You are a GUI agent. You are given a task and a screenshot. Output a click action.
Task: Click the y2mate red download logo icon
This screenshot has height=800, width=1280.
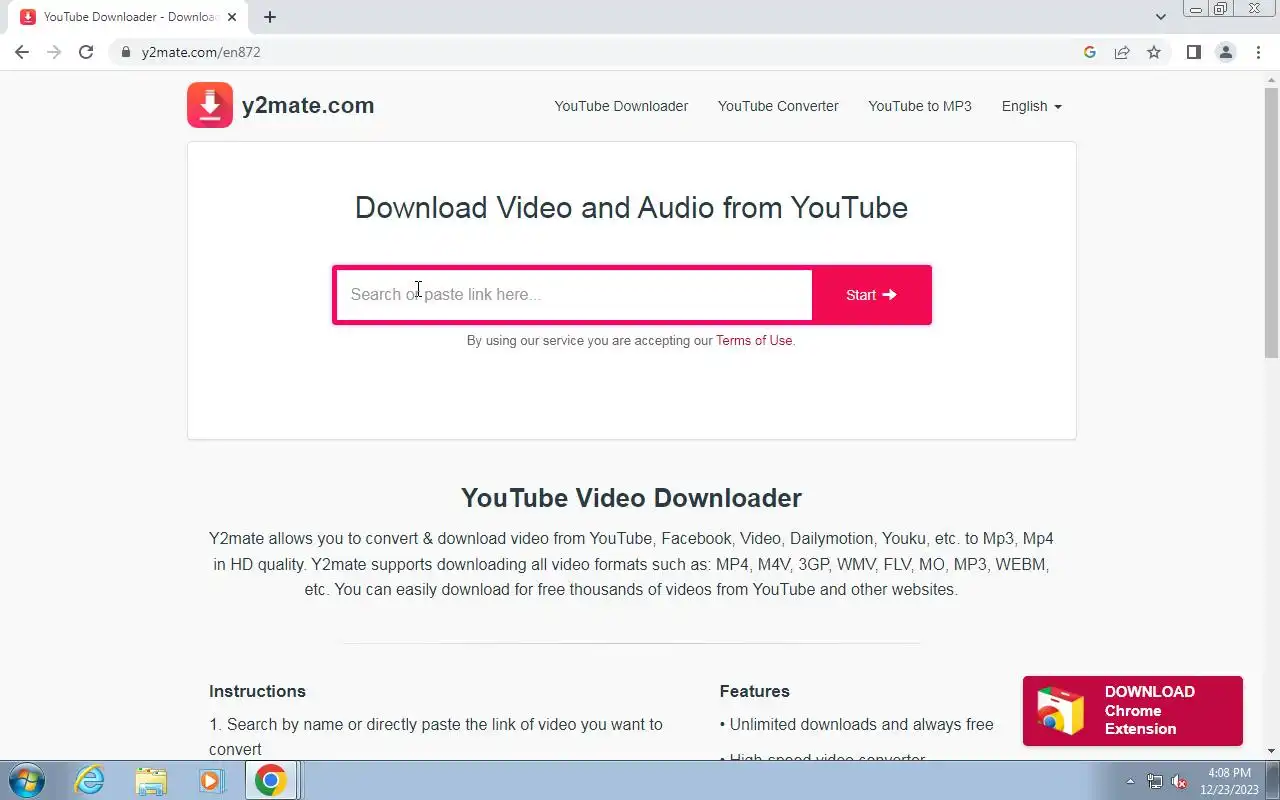pos(210,105)
